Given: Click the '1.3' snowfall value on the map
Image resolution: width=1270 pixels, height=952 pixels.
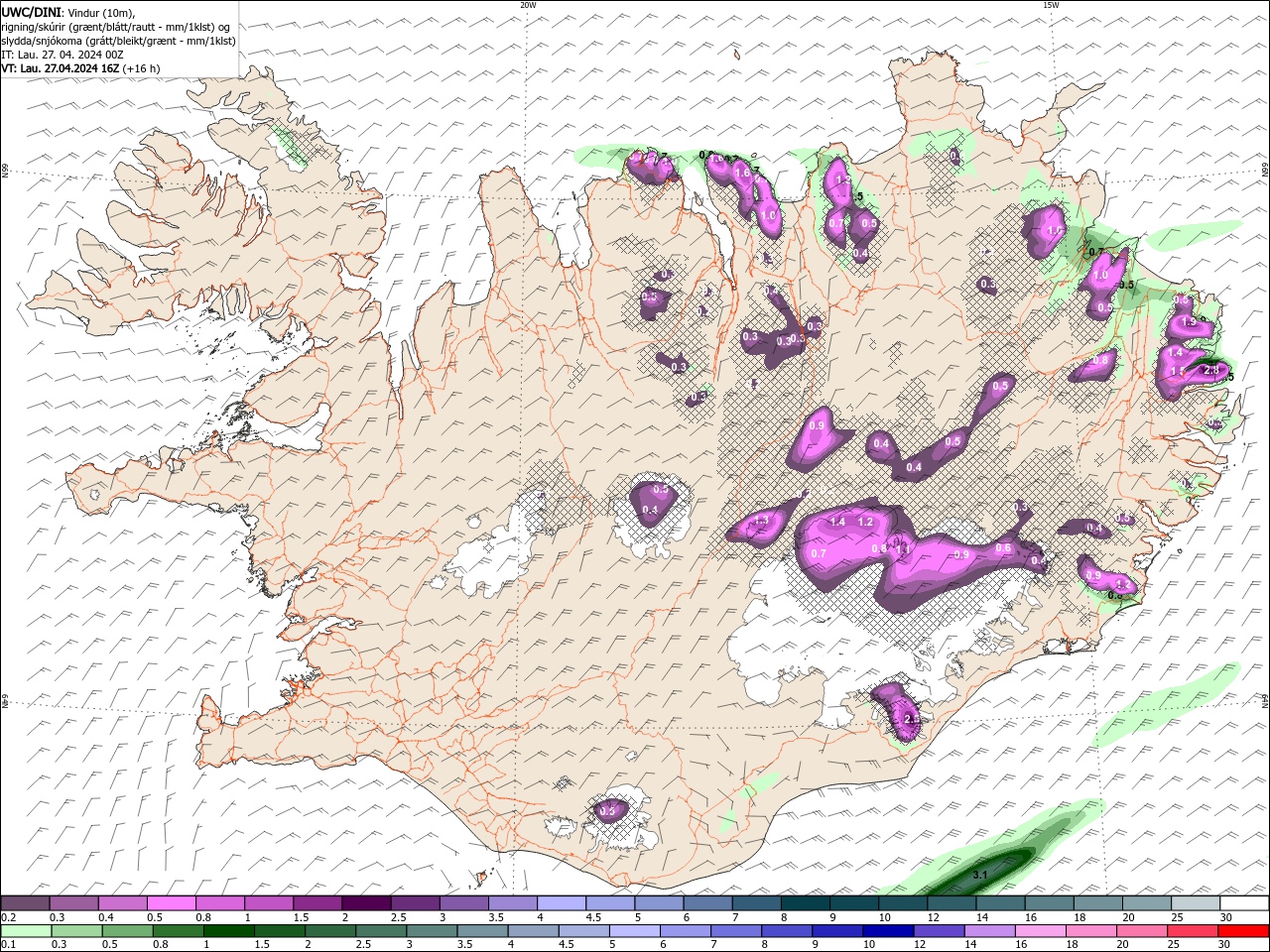Looking at the screenshot, I should [x=762, y=520].
